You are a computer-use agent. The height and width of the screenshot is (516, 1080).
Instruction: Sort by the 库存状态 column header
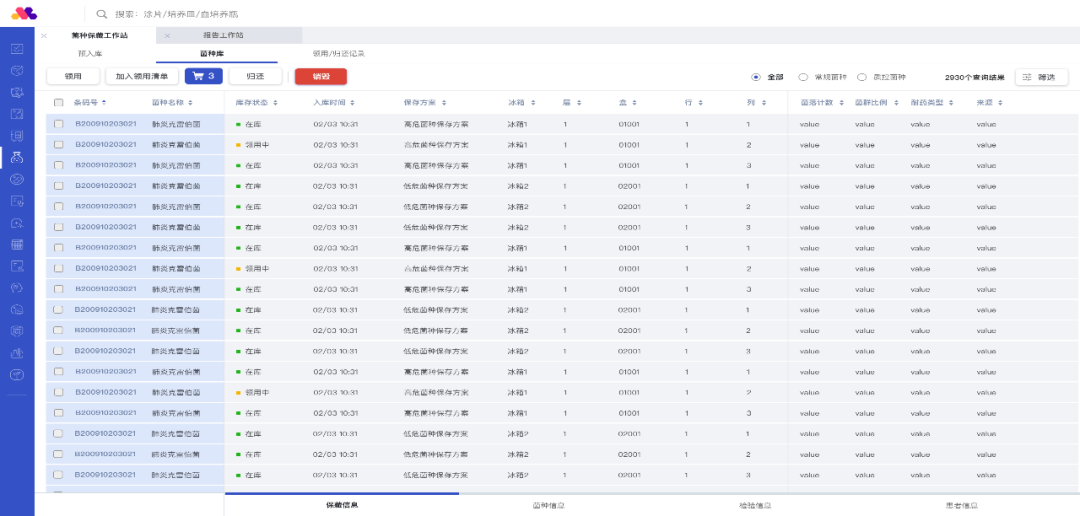click(255, 102)
